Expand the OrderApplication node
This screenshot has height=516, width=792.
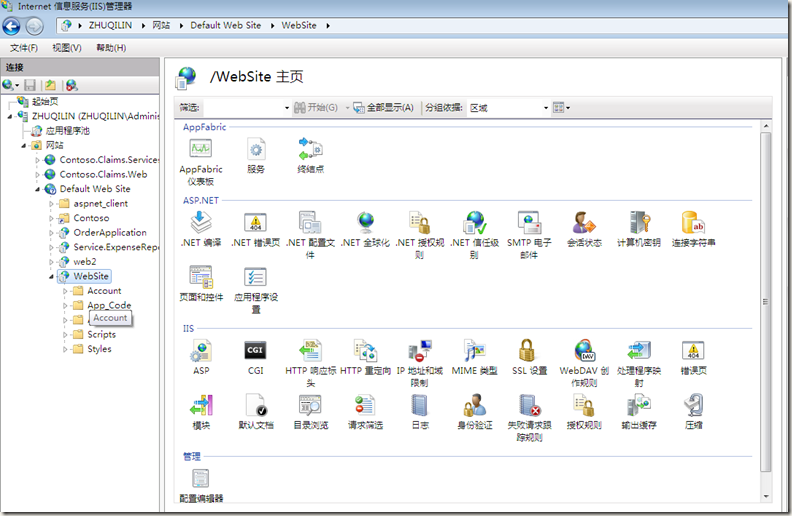tap(51, 233)
